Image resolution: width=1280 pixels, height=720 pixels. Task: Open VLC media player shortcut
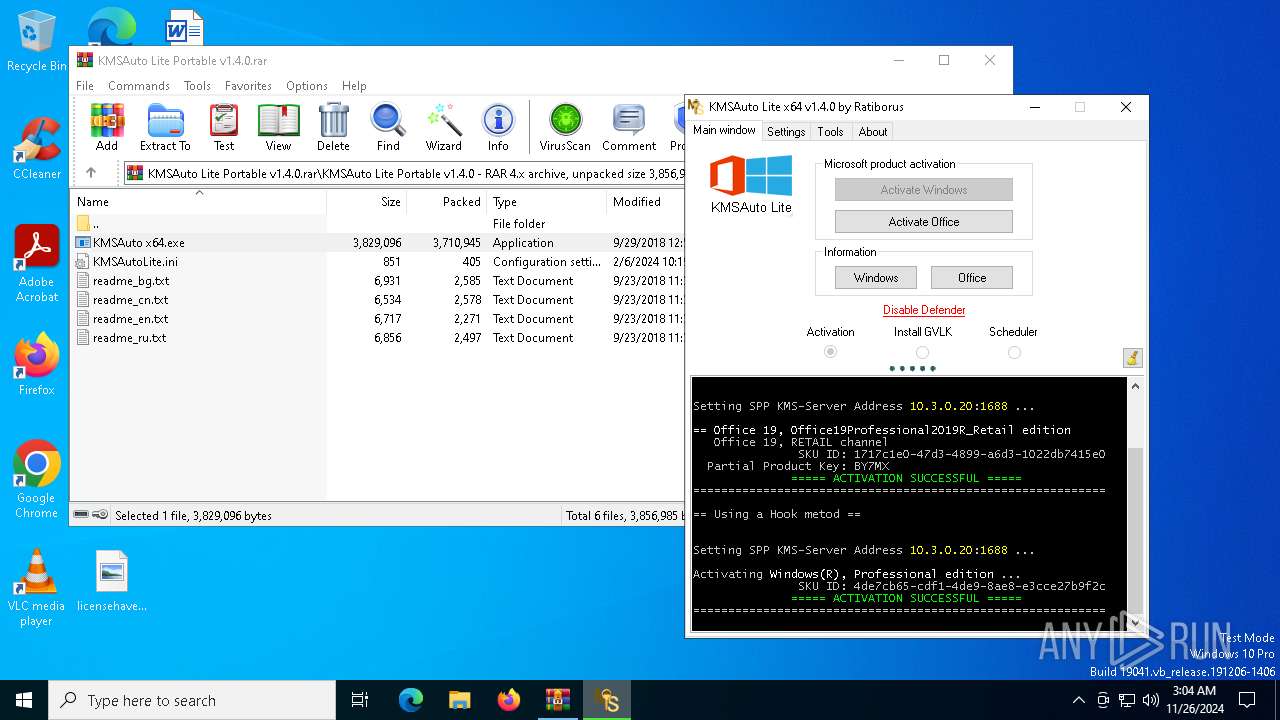pos(36,587)
